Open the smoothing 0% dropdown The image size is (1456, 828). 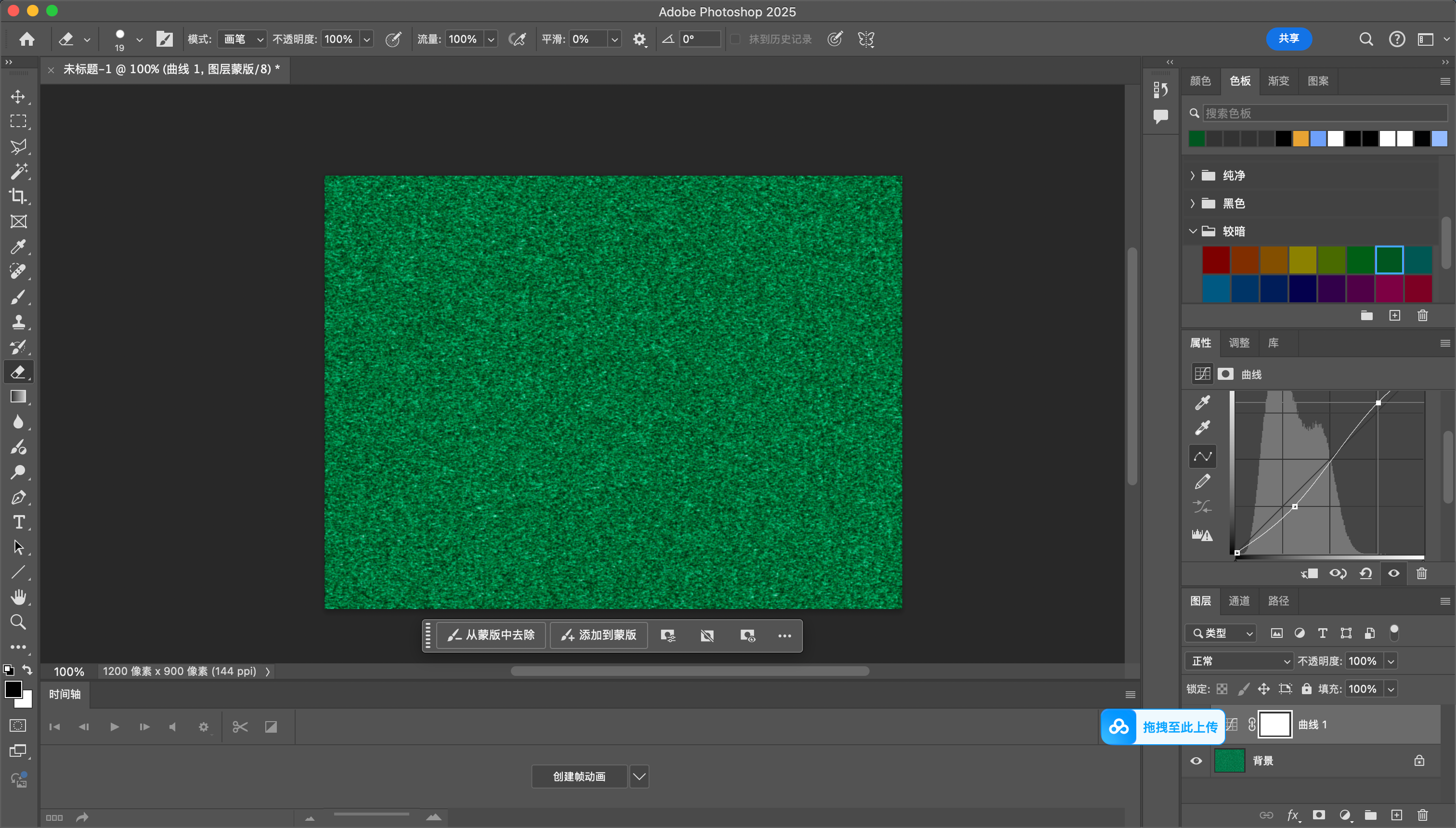point(614,39)
